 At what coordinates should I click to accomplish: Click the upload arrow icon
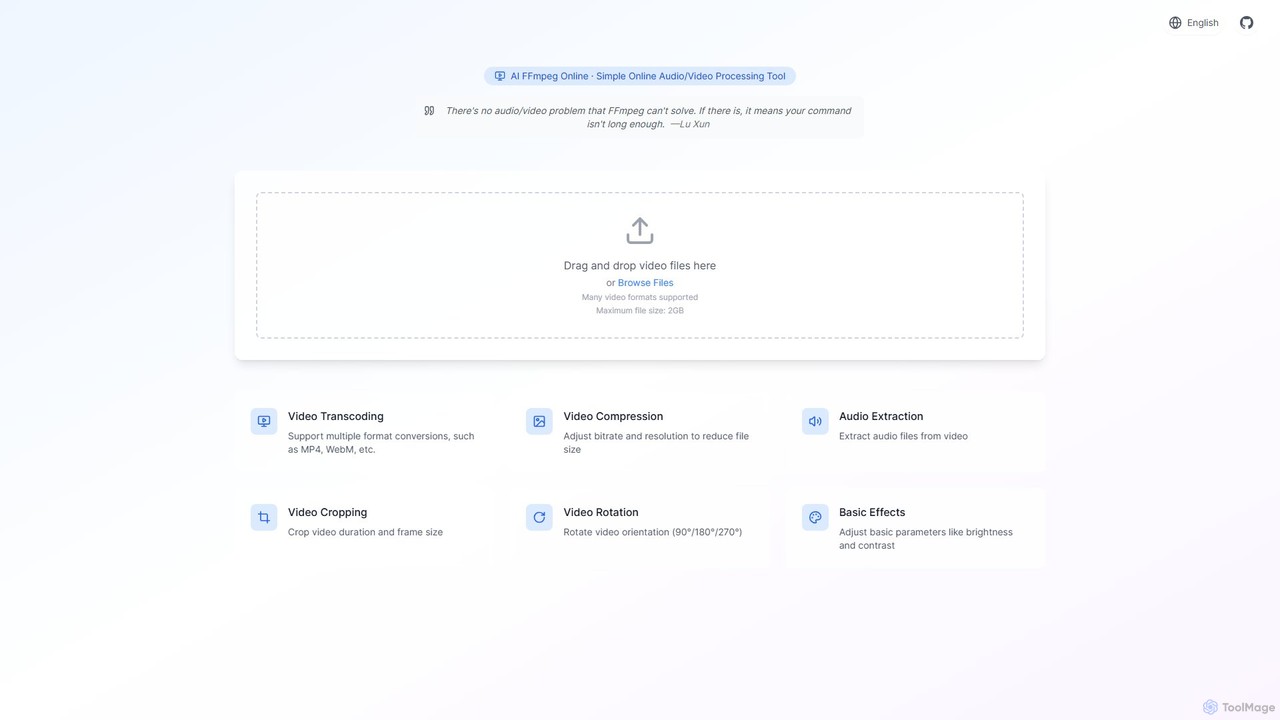640,231
